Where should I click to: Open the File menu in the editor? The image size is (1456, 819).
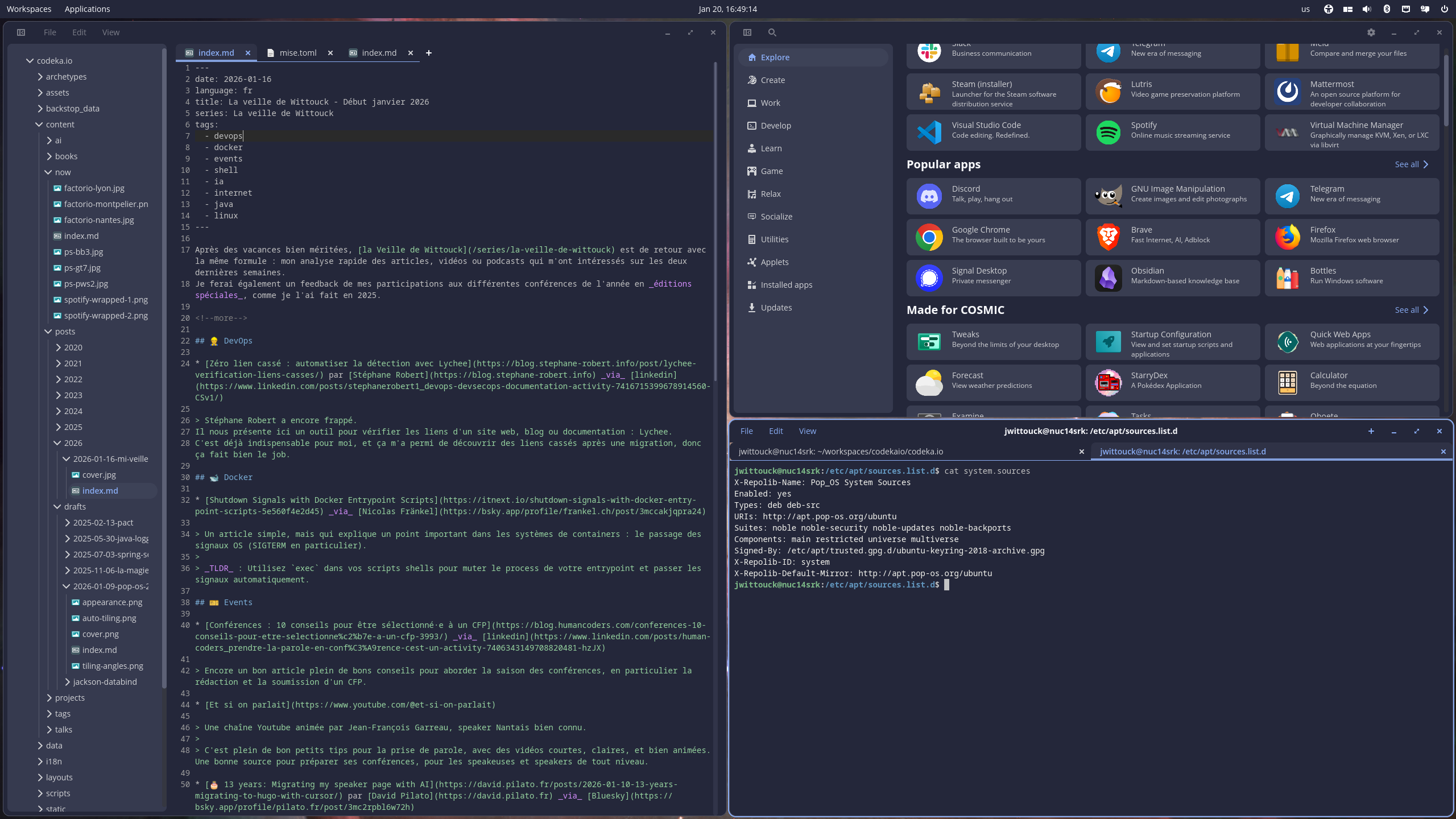[49, 32]
